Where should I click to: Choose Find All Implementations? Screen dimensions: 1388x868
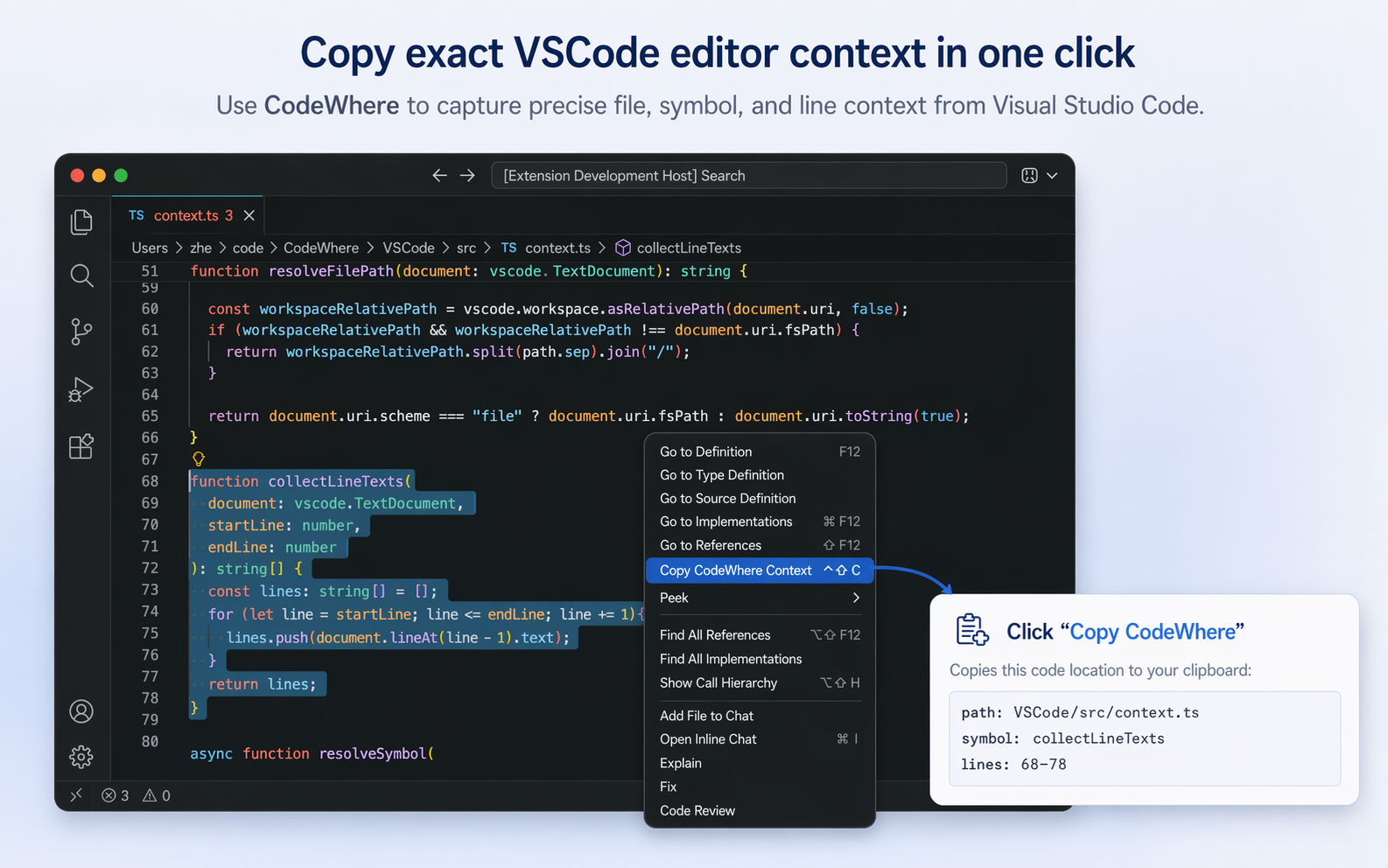tap(760, 659)
